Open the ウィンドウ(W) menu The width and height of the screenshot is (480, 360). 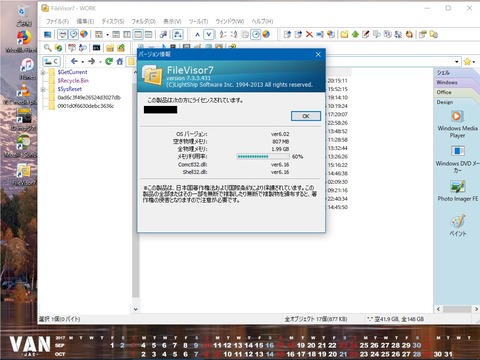(230, 21)
